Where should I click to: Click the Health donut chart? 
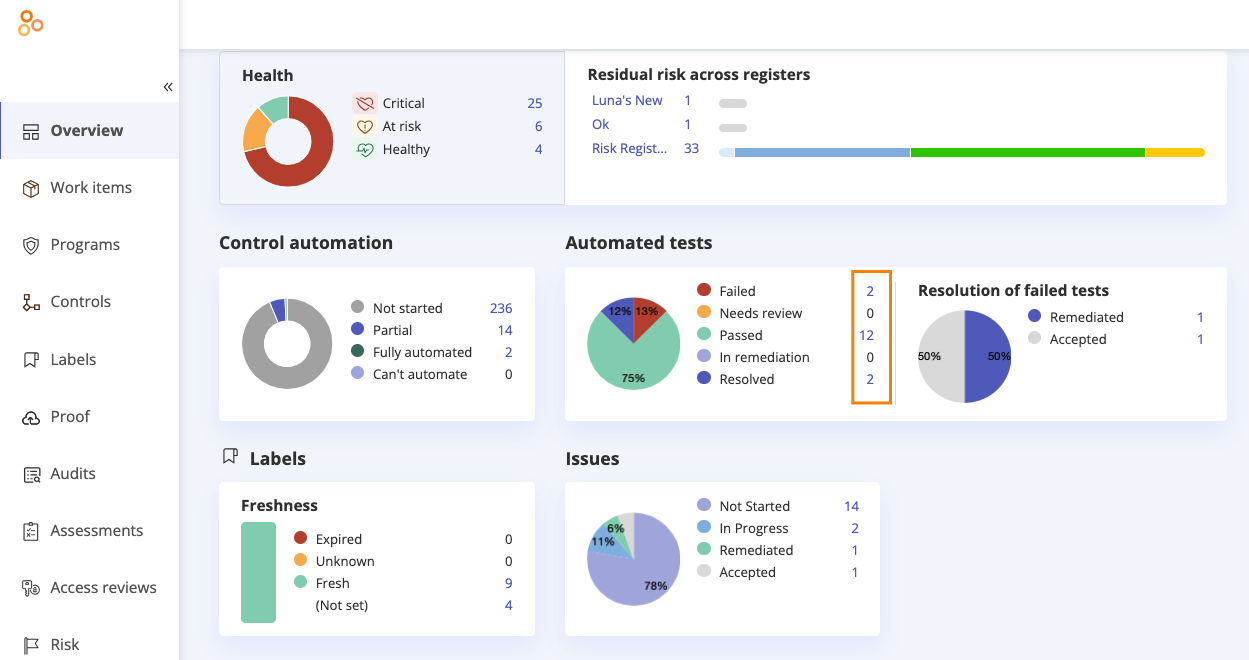(x=288, y=141)
